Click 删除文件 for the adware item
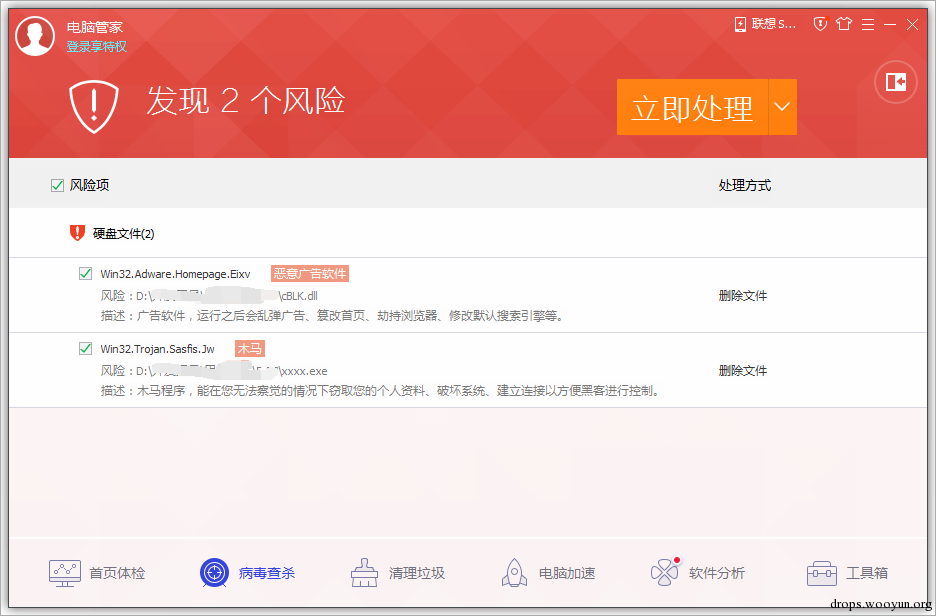Viewport: 936px width, 616px height. (743, 295)
